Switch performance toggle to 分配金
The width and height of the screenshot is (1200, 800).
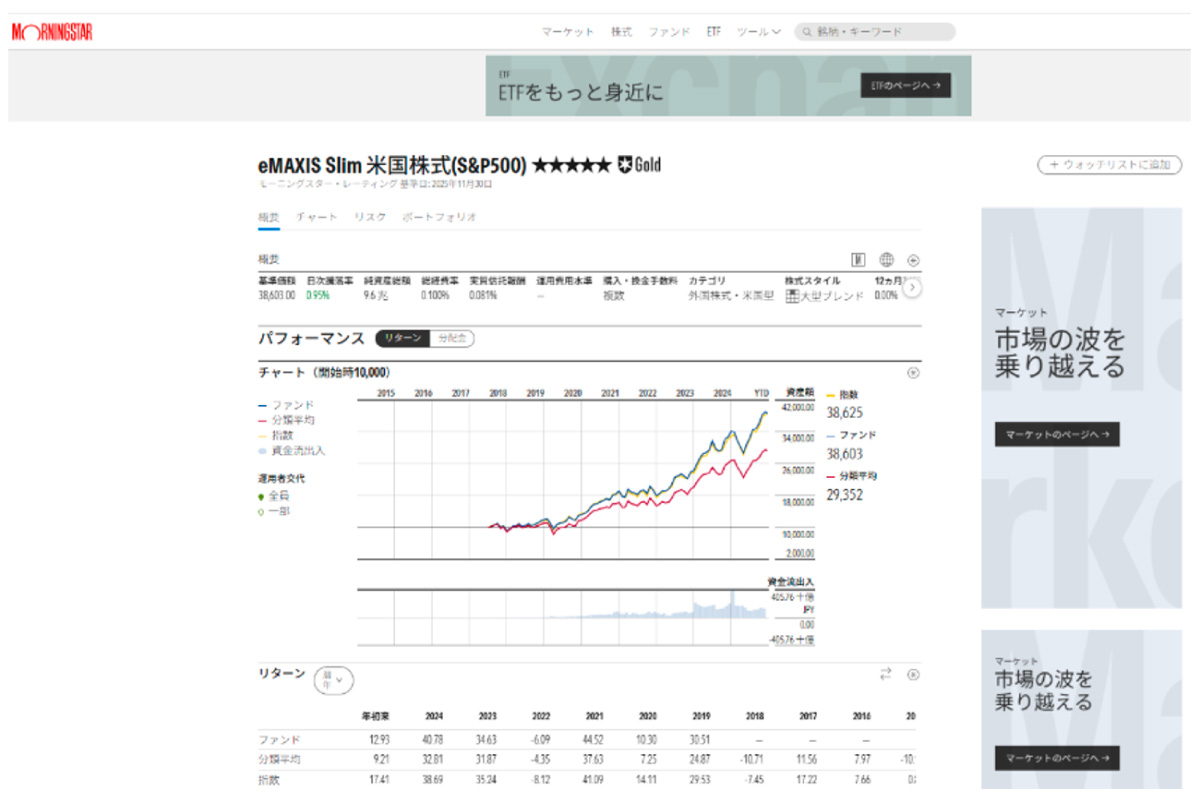coord(452,339)
